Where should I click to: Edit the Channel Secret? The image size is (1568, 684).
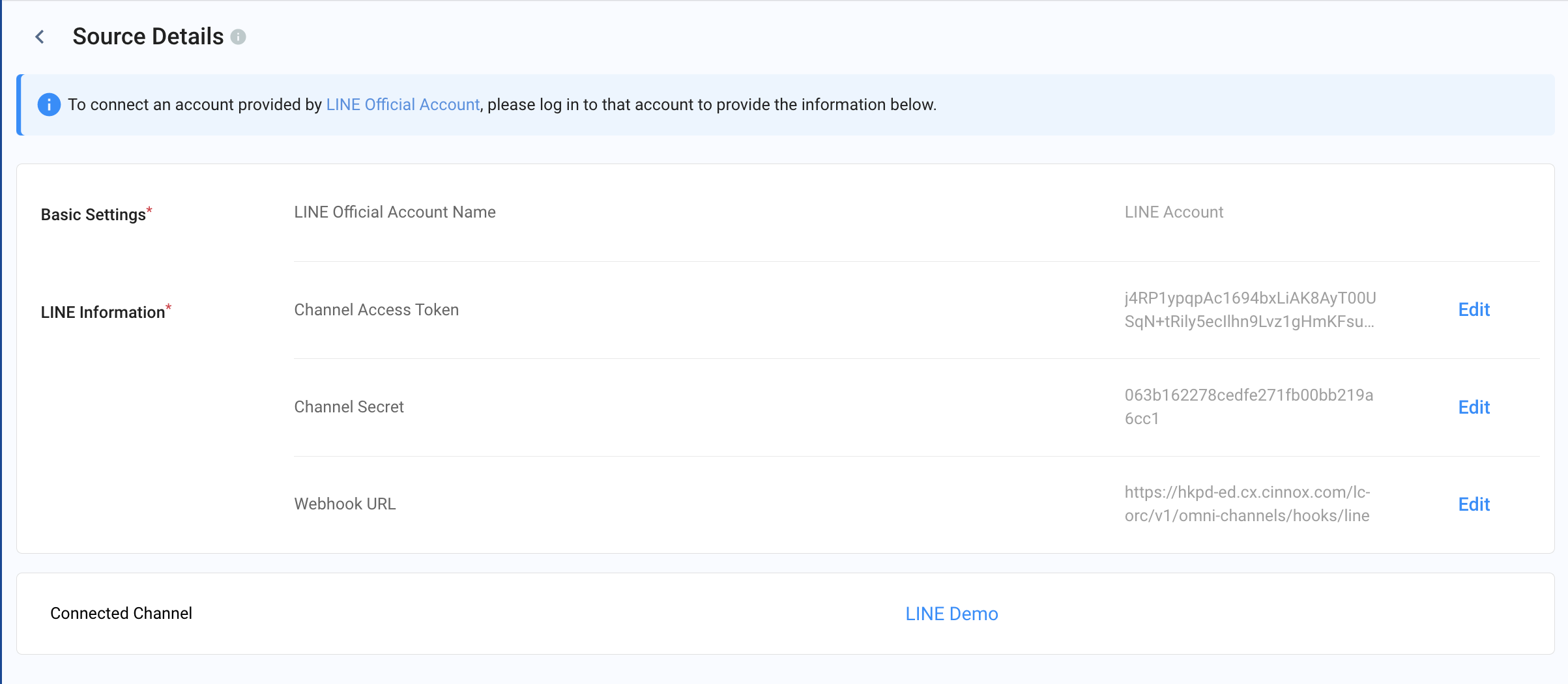tap(1474, 407)
